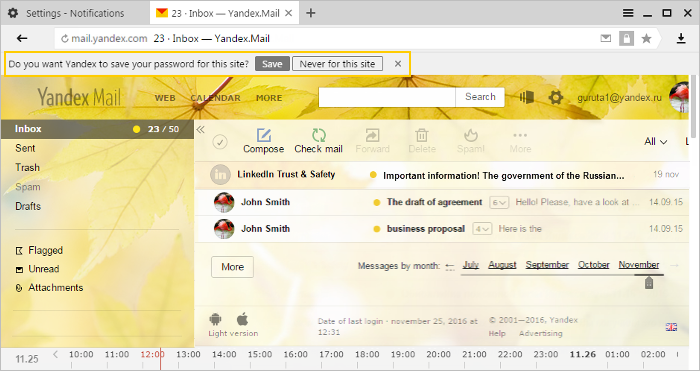
Task: Toggle unread dot on business proposal message
Action: point(377,229)
